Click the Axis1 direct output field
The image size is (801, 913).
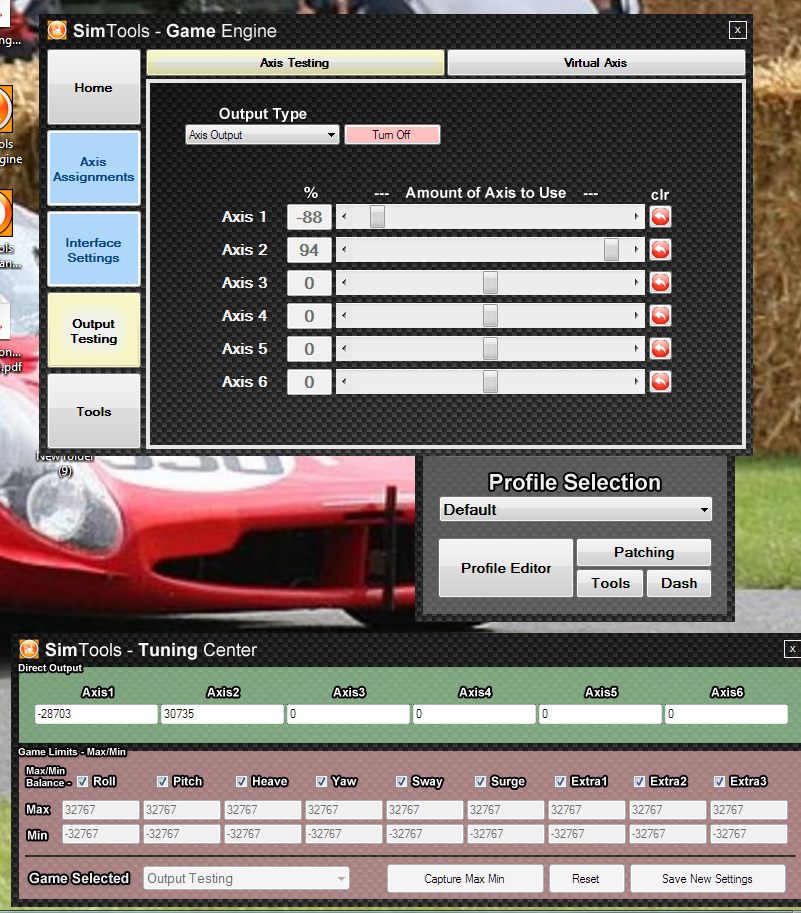(96, 714)
